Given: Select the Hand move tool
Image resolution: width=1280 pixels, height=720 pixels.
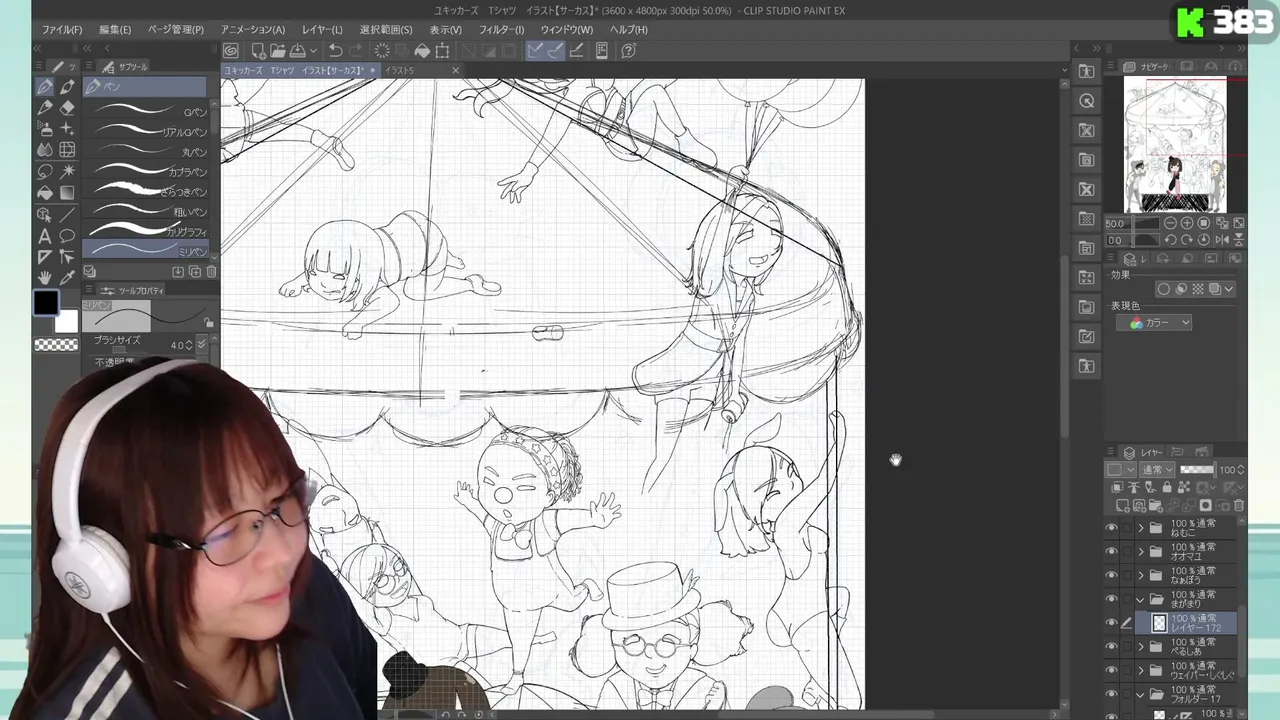Looking at the screenshot, I should pos(45,278).
